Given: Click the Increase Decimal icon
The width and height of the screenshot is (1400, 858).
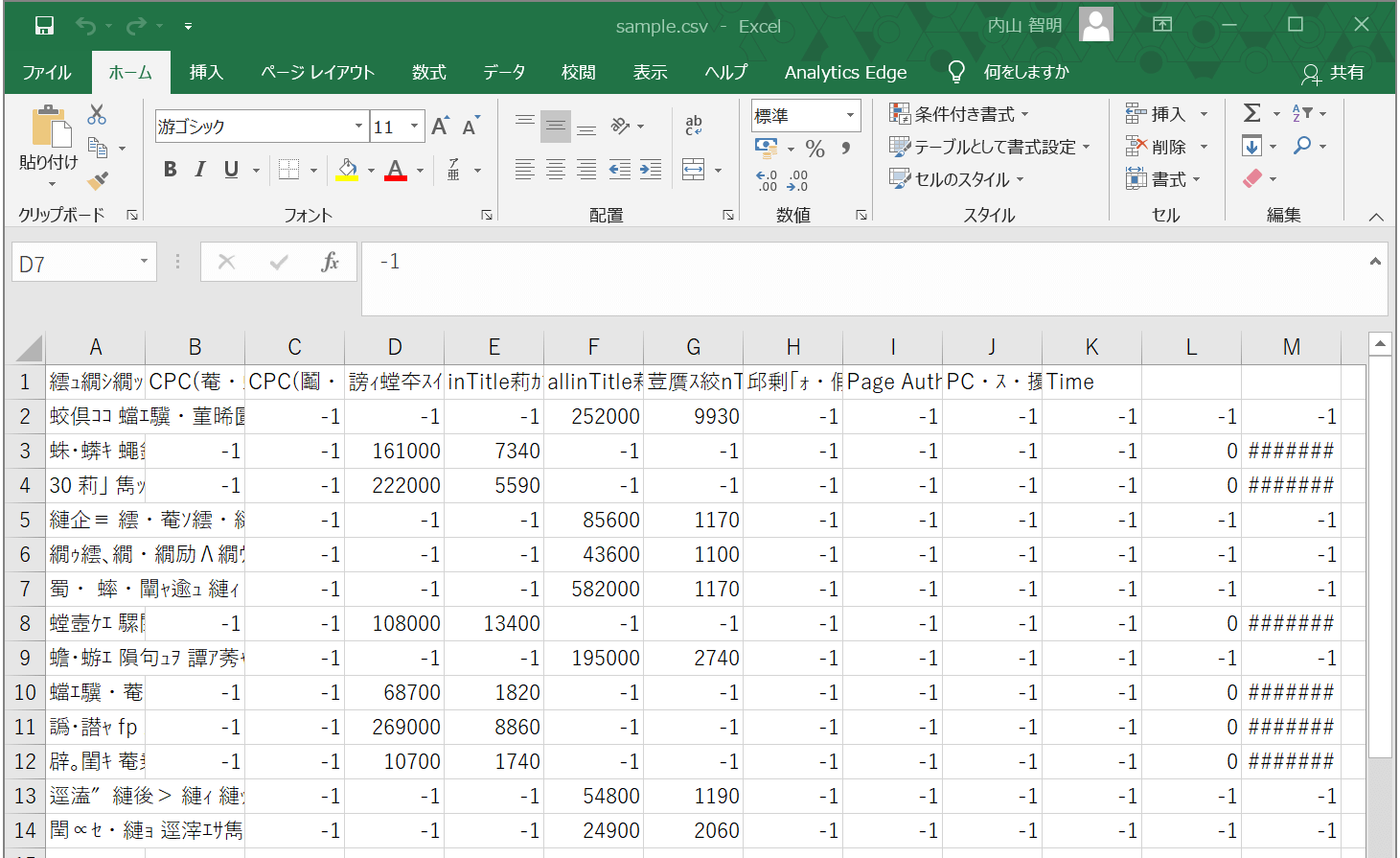Looking at the screenshot, I should pyautogui.click(x=767, y=182).
